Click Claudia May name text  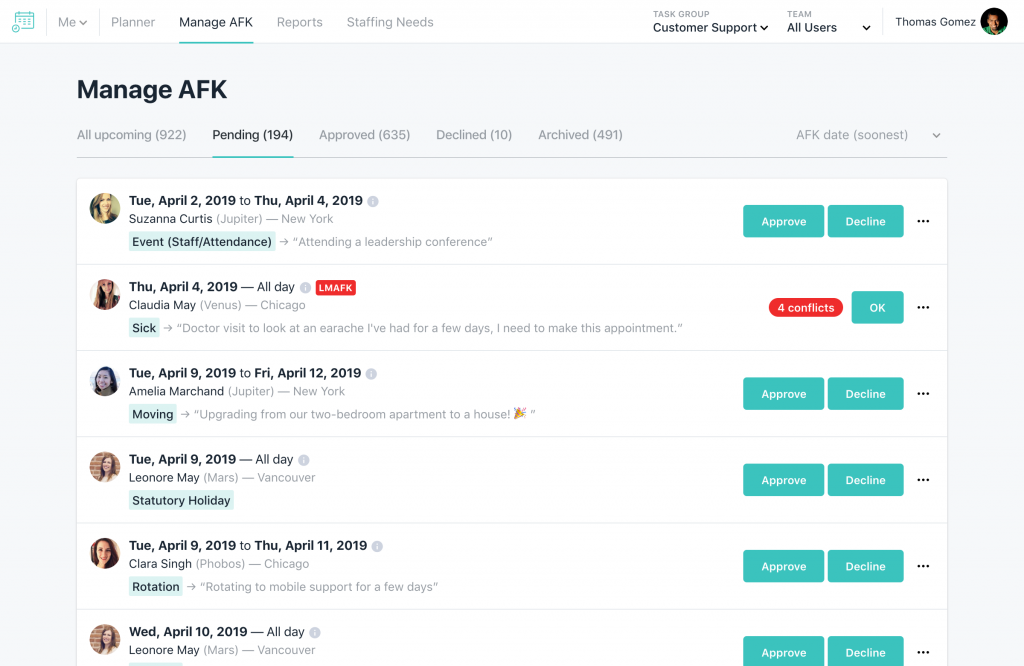click(162, 305)
